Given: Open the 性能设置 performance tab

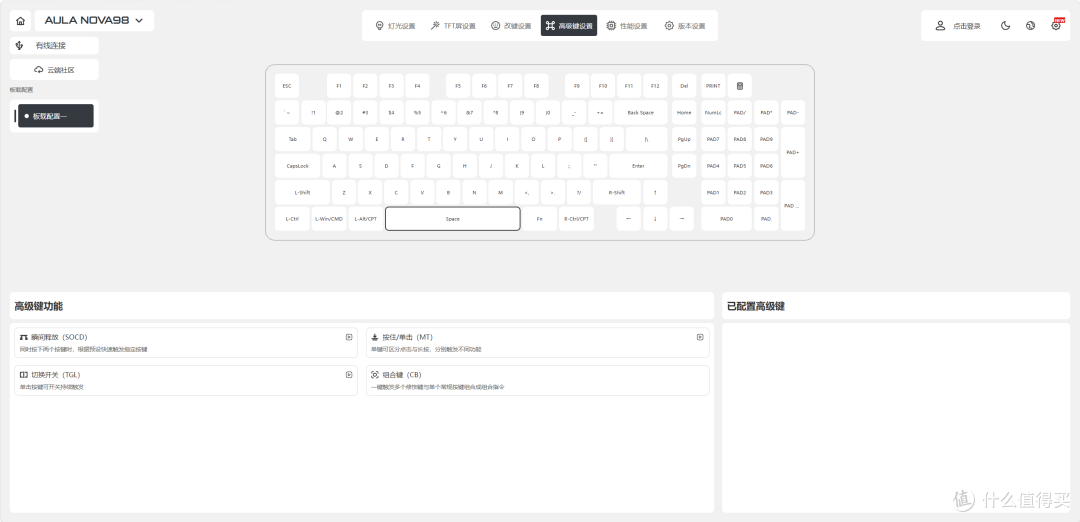Looking at the screenshot, I should click(x=627, y=25).
